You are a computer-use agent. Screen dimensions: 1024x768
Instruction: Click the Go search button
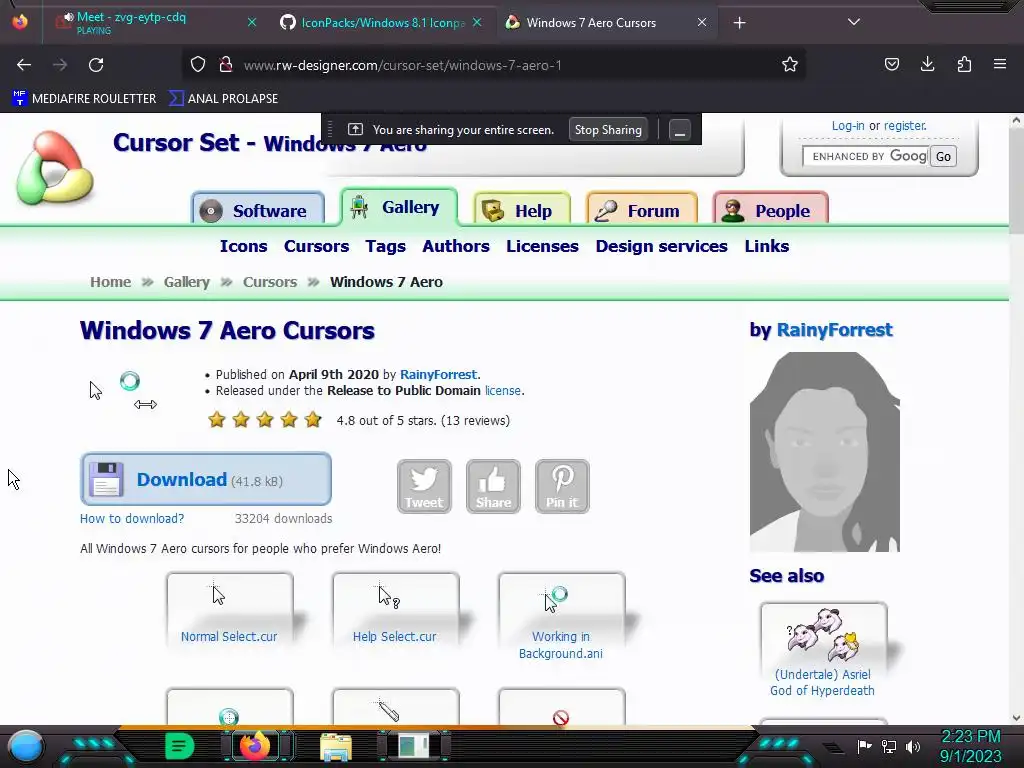(943, 156)
